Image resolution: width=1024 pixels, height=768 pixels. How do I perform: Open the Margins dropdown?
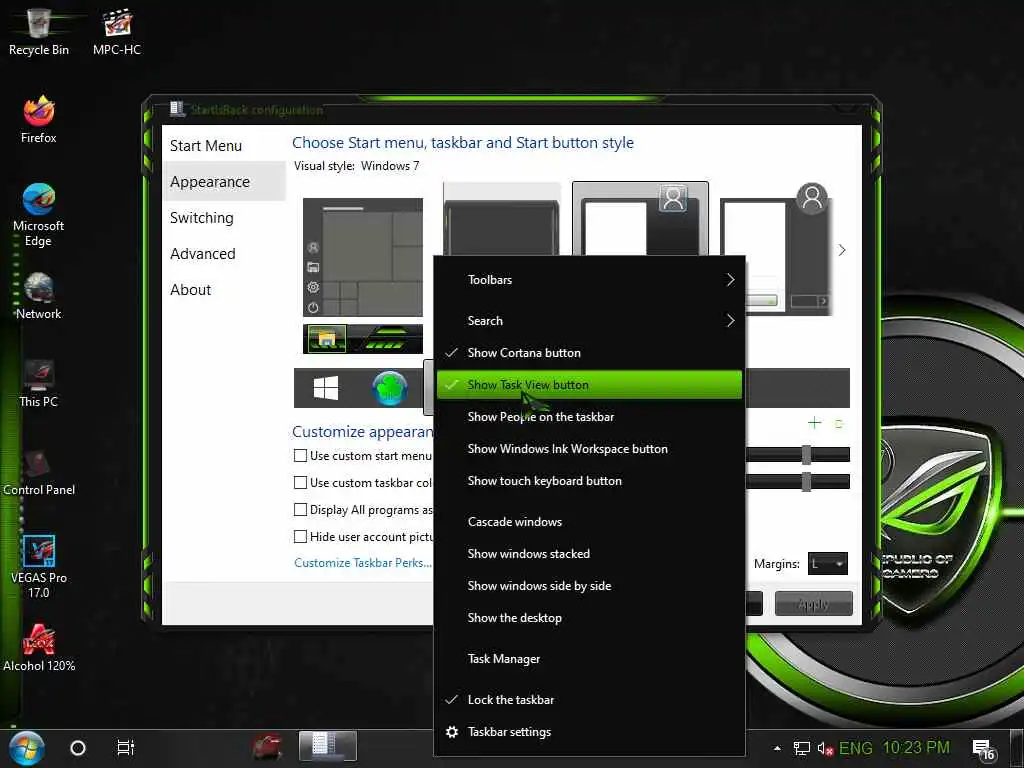point(827,564)
